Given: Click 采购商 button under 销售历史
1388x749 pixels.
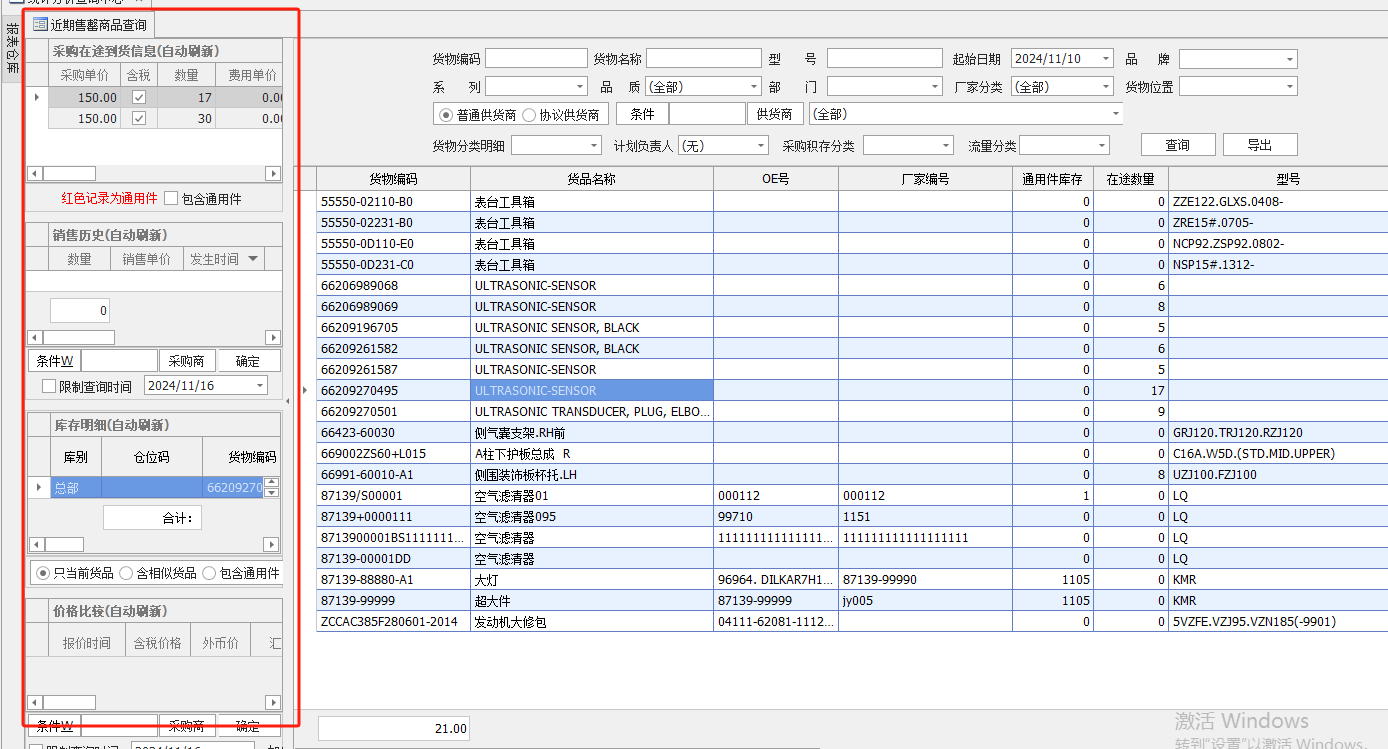Looking at the screenshot, I should click(186, 361).
